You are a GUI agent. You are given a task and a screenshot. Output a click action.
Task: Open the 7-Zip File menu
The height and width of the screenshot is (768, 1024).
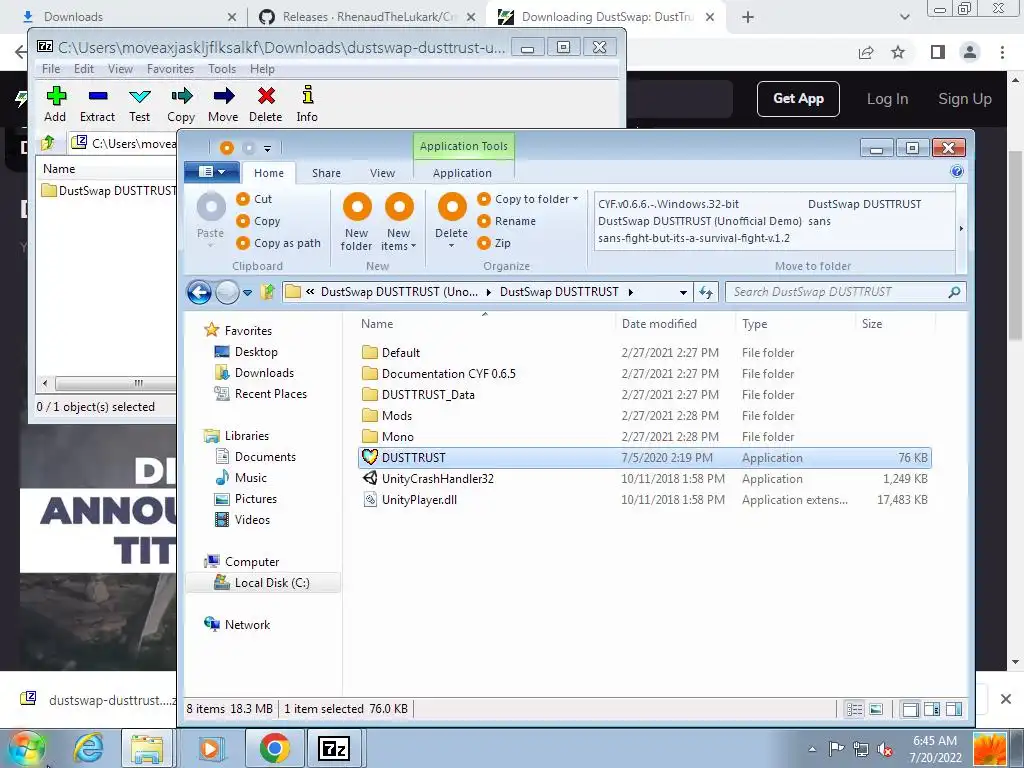point(51,69)
